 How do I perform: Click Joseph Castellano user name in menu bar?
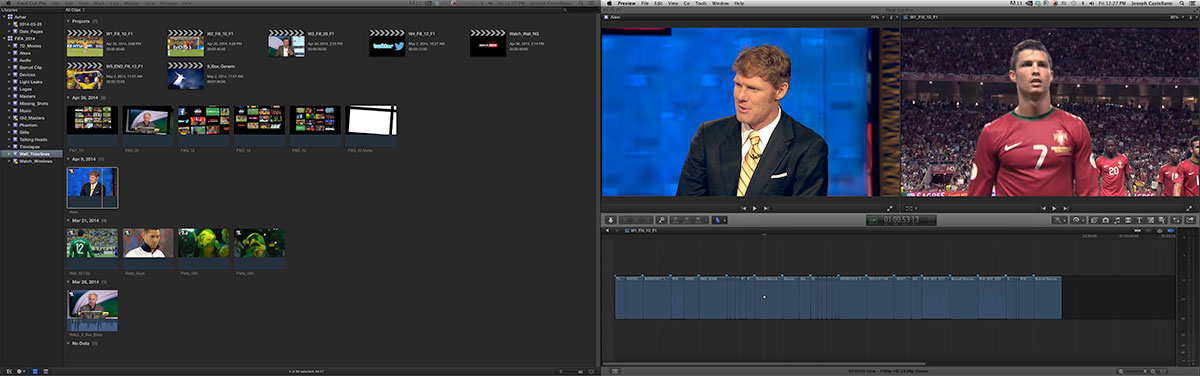[x=1151, y=3]
